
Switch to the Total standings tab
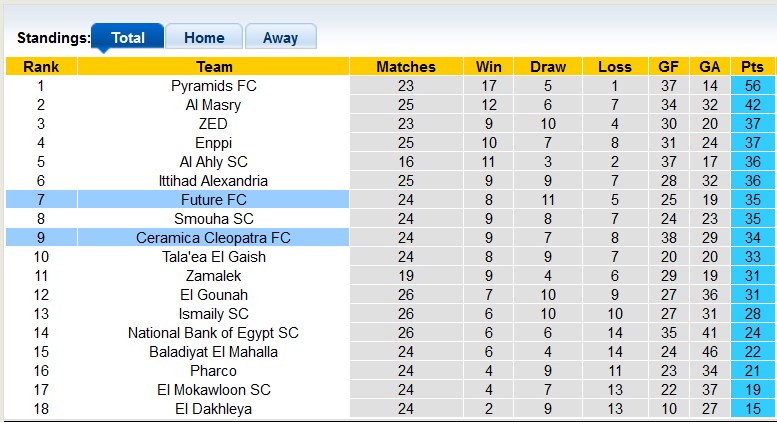click(127, 38)
